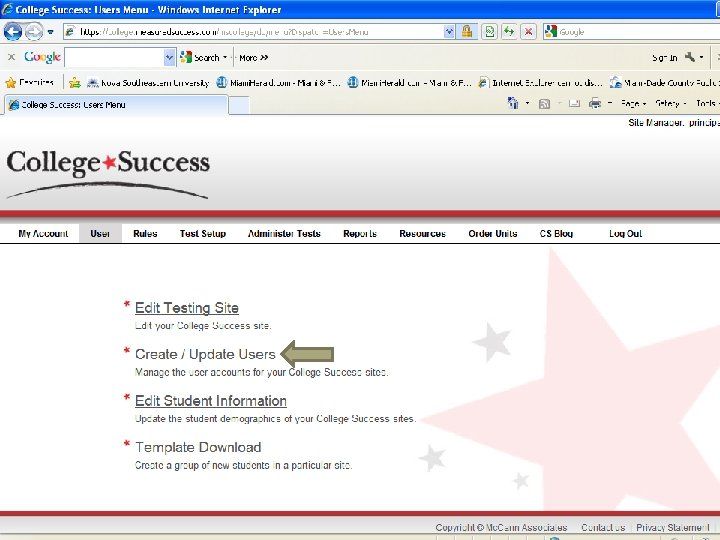Click the Privacy Statement footer link
Viewport: 720px width, 540px height.
[673, 527]
